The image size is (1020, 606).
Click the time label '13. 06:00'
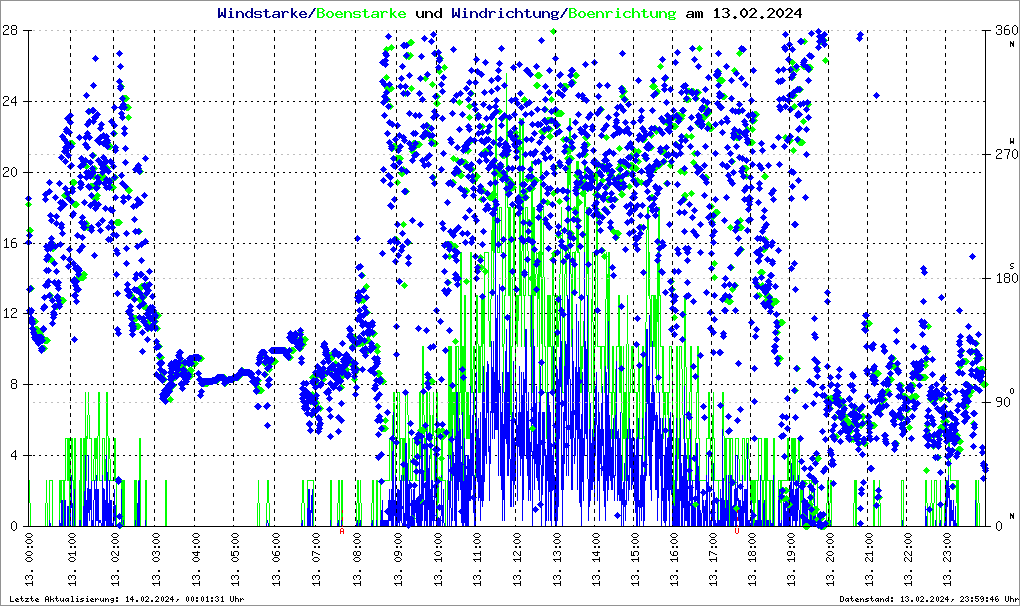coord(275,560)
